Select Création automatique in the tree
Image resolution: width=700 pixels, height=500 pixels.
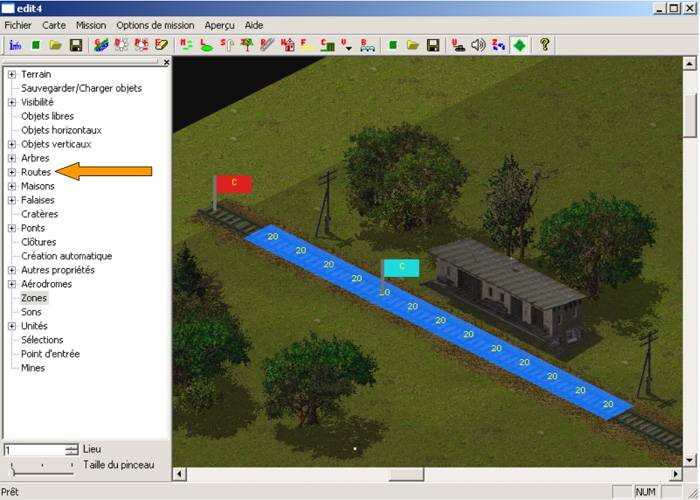click(x=66, y=256)
